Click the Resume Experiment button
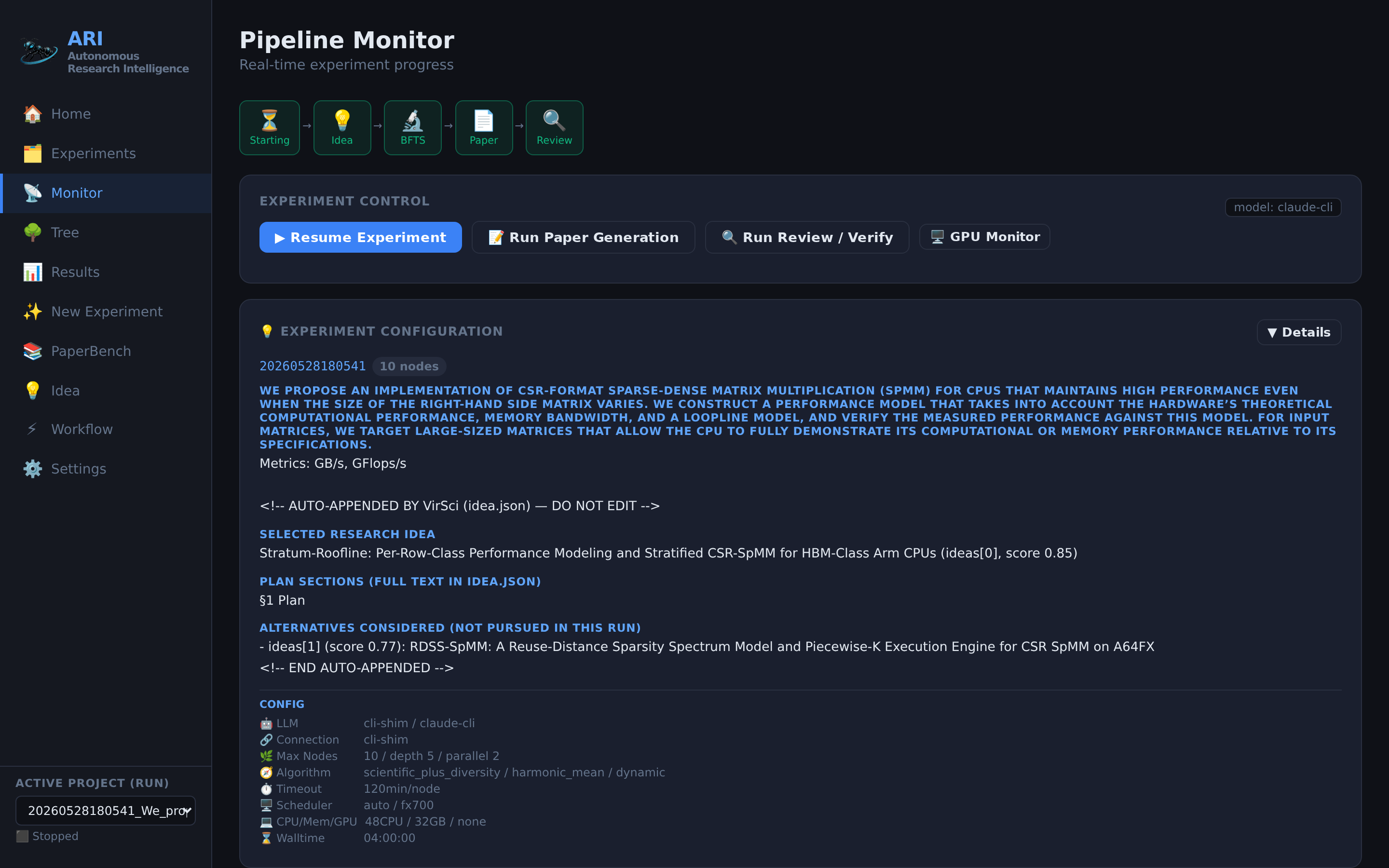This screenshot has width=1389, height=868. point(360,237)
